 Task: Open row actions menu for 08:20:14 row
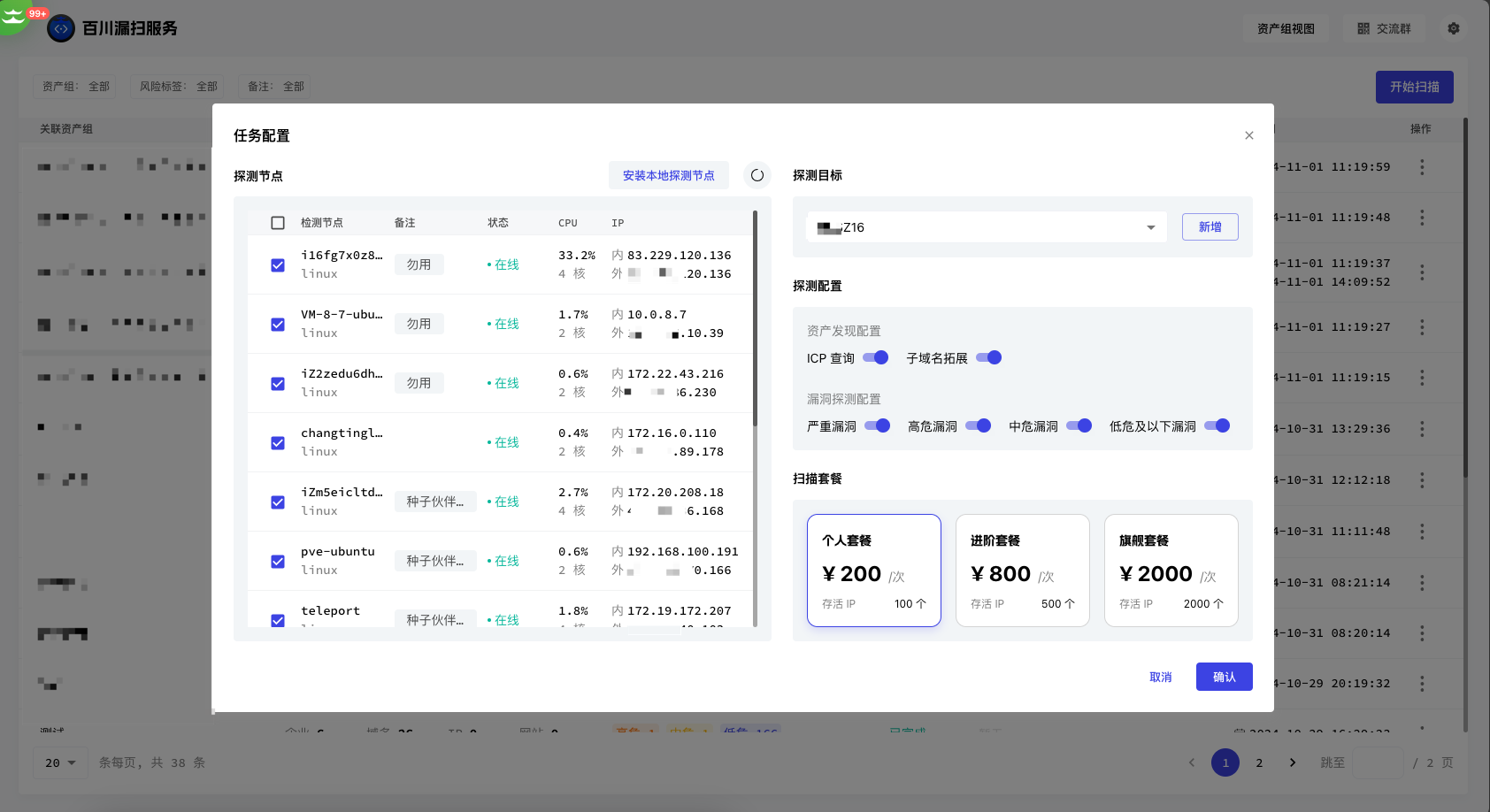click(1422, 632)
